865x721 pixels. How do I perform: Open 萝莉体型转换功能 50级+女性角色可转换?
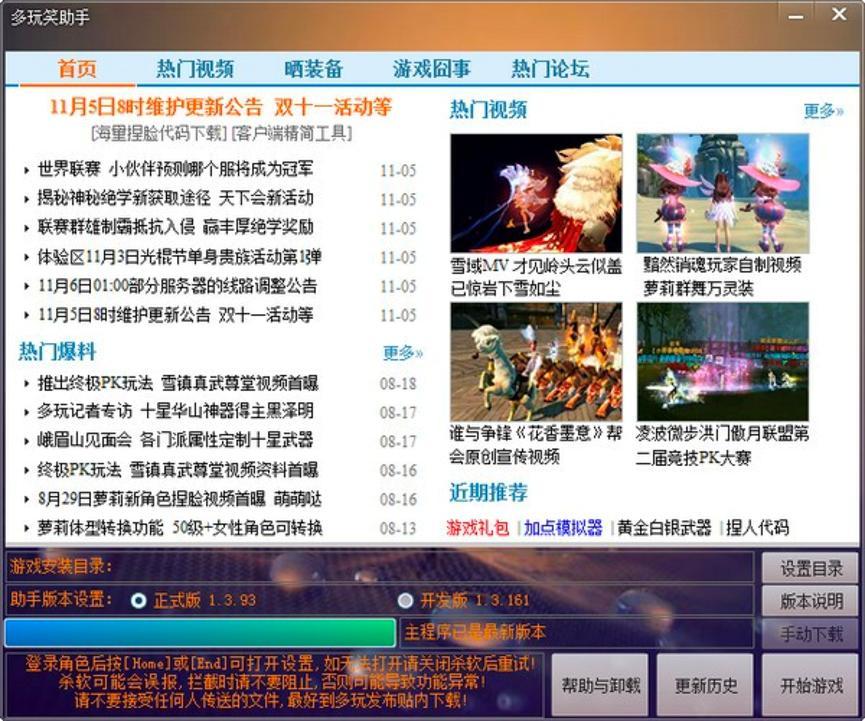pos(179,528)
